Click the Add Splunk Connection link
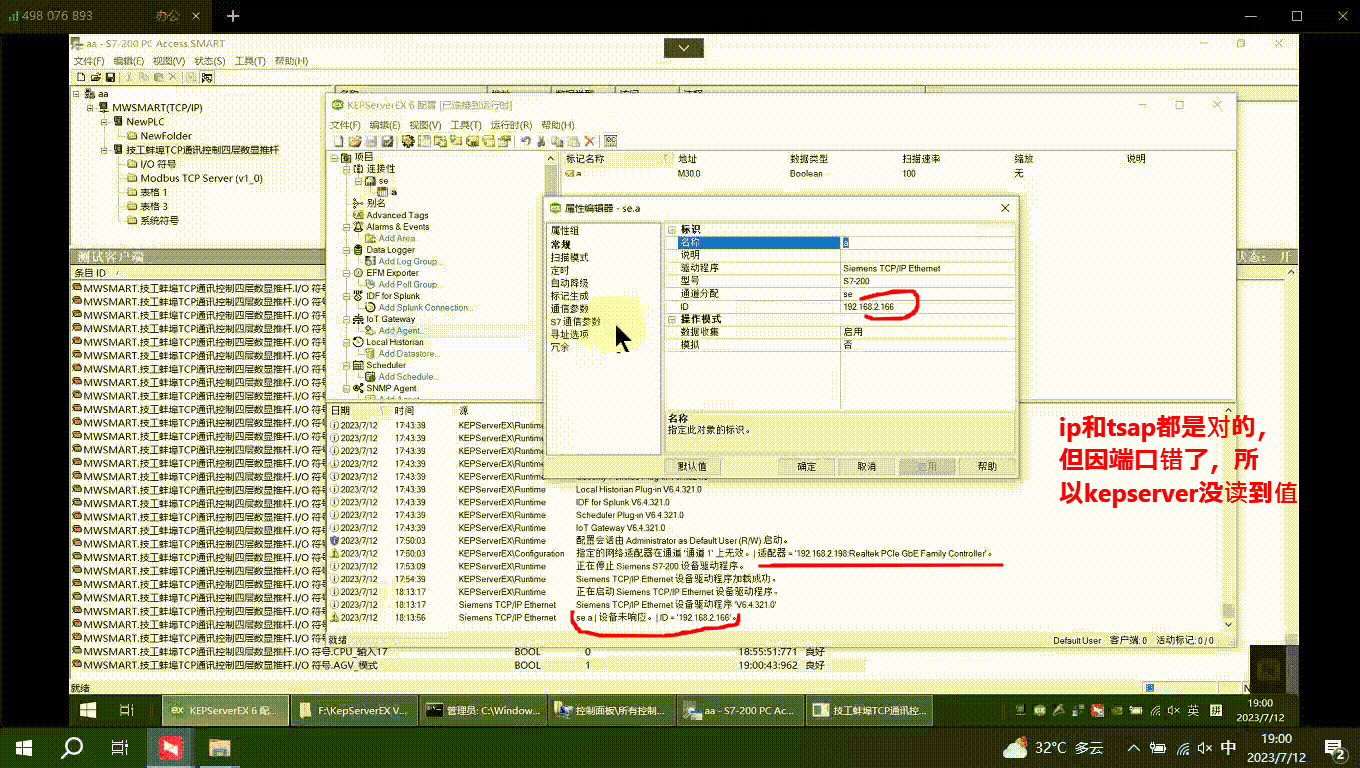Image resolution: width=1360 pixels, height=768 pixels. click(426, 307)
